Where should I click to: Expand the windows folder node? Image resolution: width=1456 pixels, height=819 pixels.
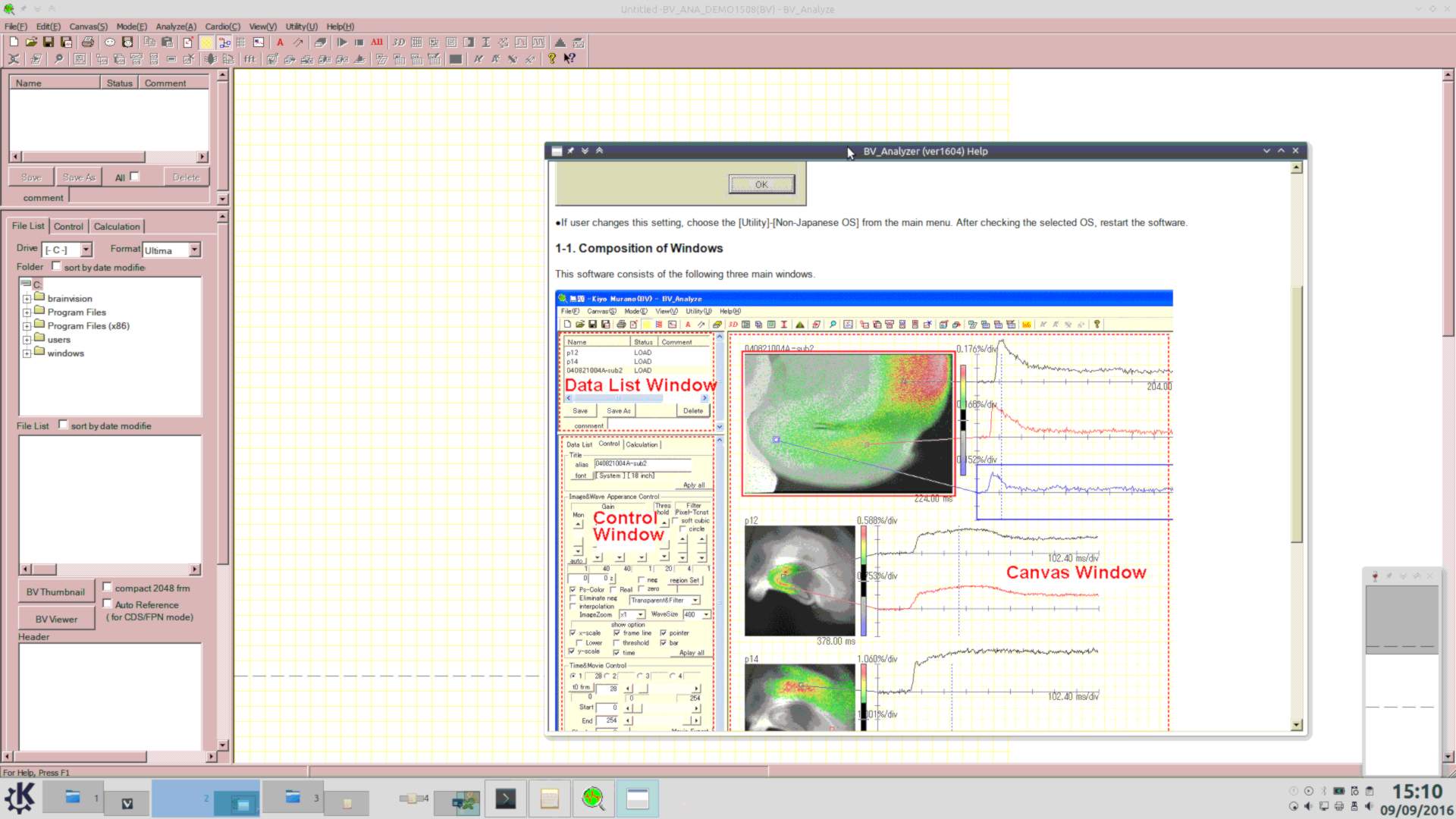coord(27,353)
